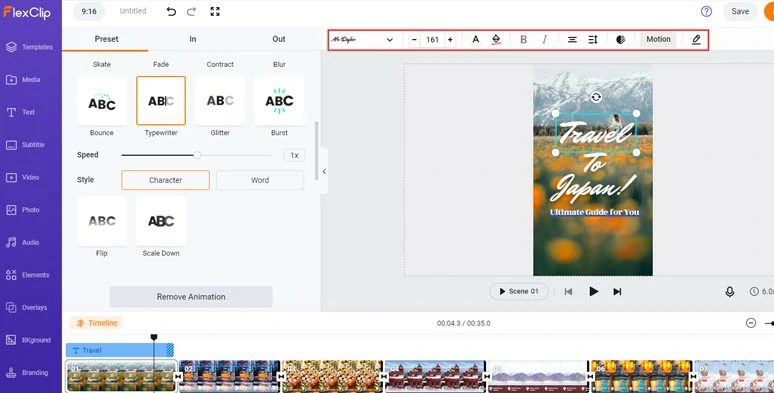This screenshot has width=774, height=393.
Task: Toggle bold text formatting
Action: click(524, 39)
